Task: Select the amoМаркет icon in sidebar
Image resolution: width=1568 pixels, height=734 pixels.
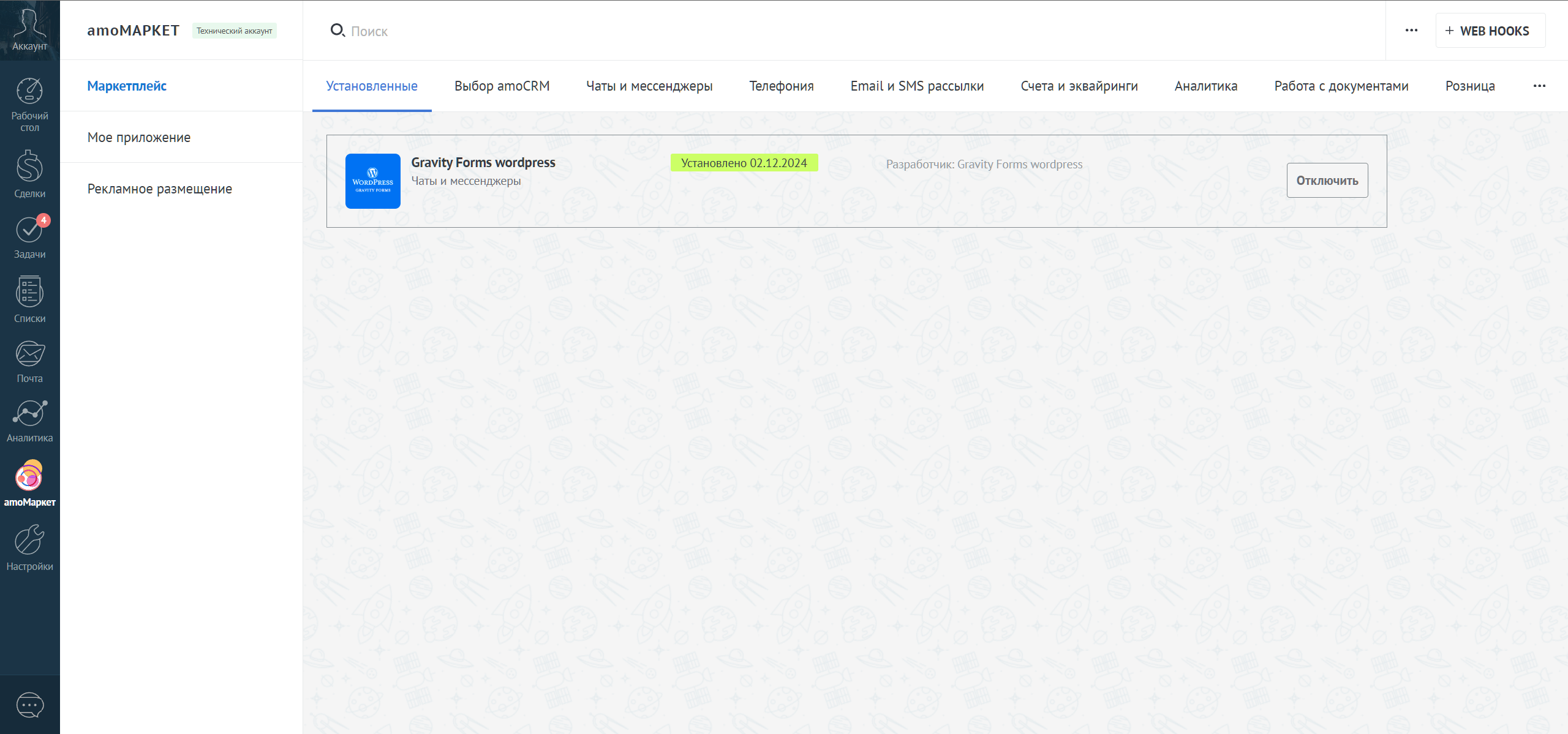Action: click(x=29, y=484)
